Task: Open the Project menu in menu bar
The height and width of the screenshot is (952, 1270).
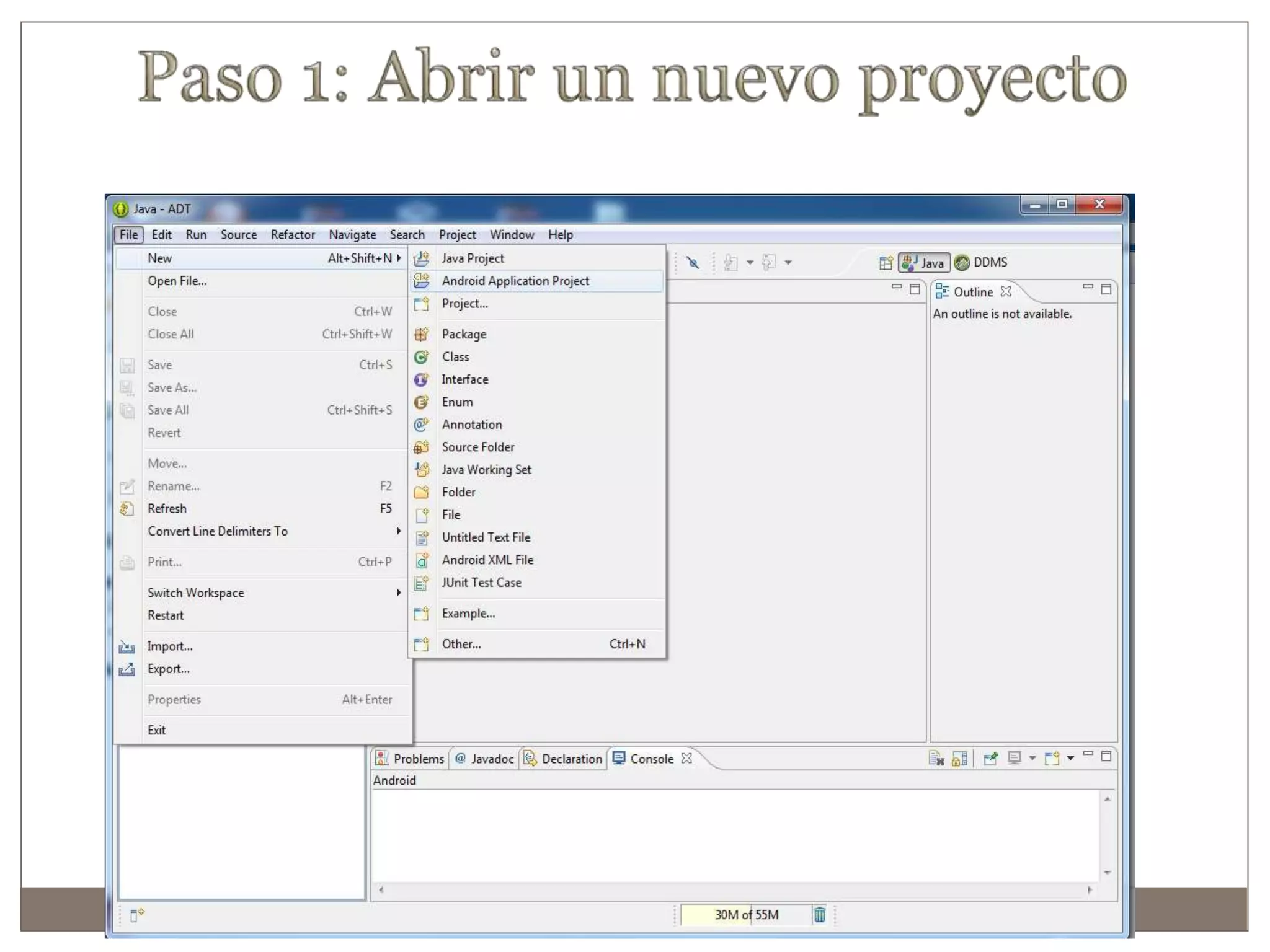Action: coord(457,235)
